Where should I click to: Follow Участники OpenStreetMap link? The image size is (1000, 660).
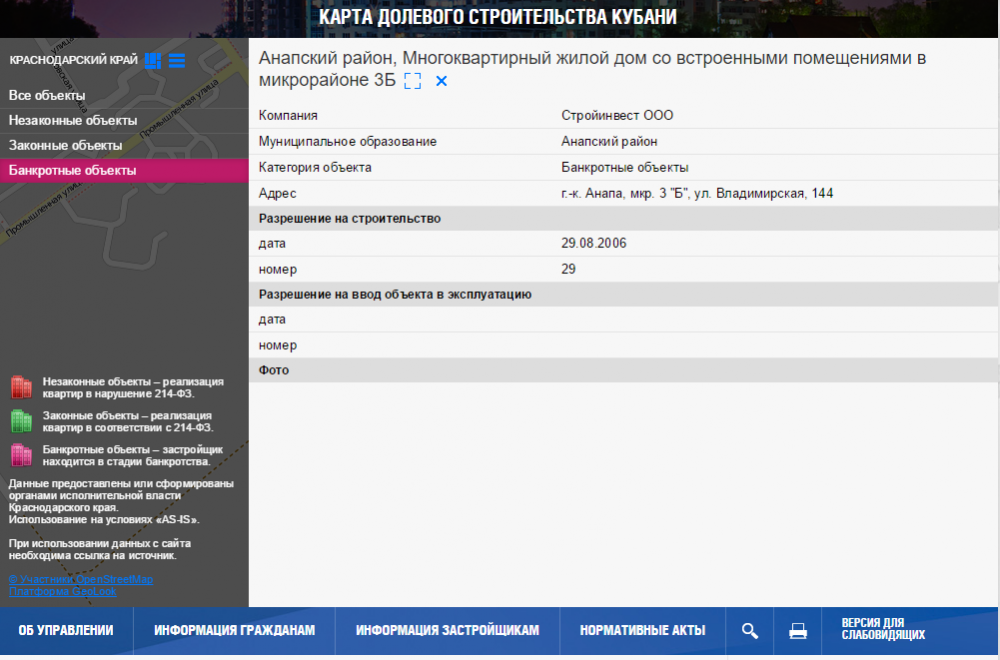tap(81, 579)
